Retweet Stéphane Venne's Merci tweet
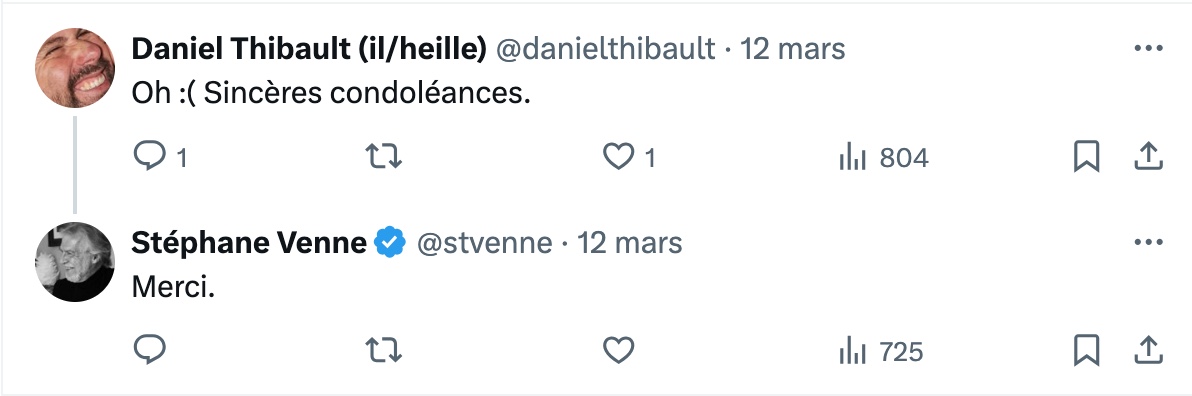Image resolution: width=1192 pixels, height=396 pixels. (x=384, y=350)
